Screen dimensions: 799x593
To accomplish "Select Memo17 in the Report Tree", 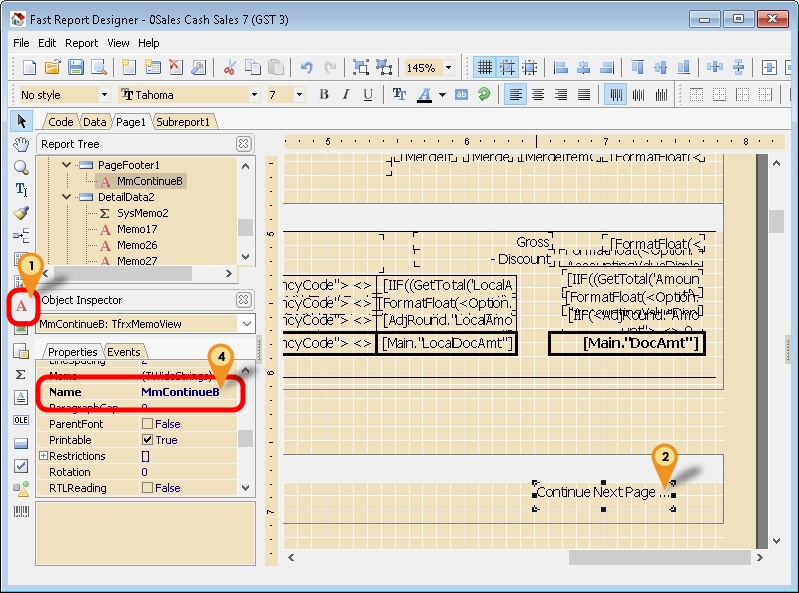I will pos(137,229).
